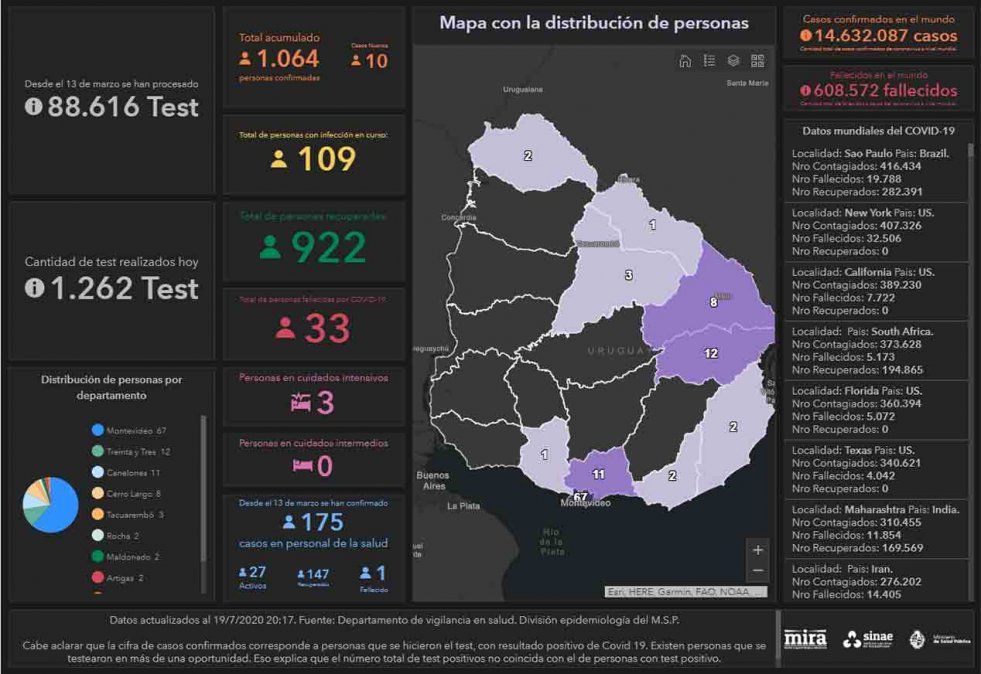The height and width of the screenshot is (674, 981).
Task: Select the New York world data entry
Action: pyautogui.click(x=875, y=232)
